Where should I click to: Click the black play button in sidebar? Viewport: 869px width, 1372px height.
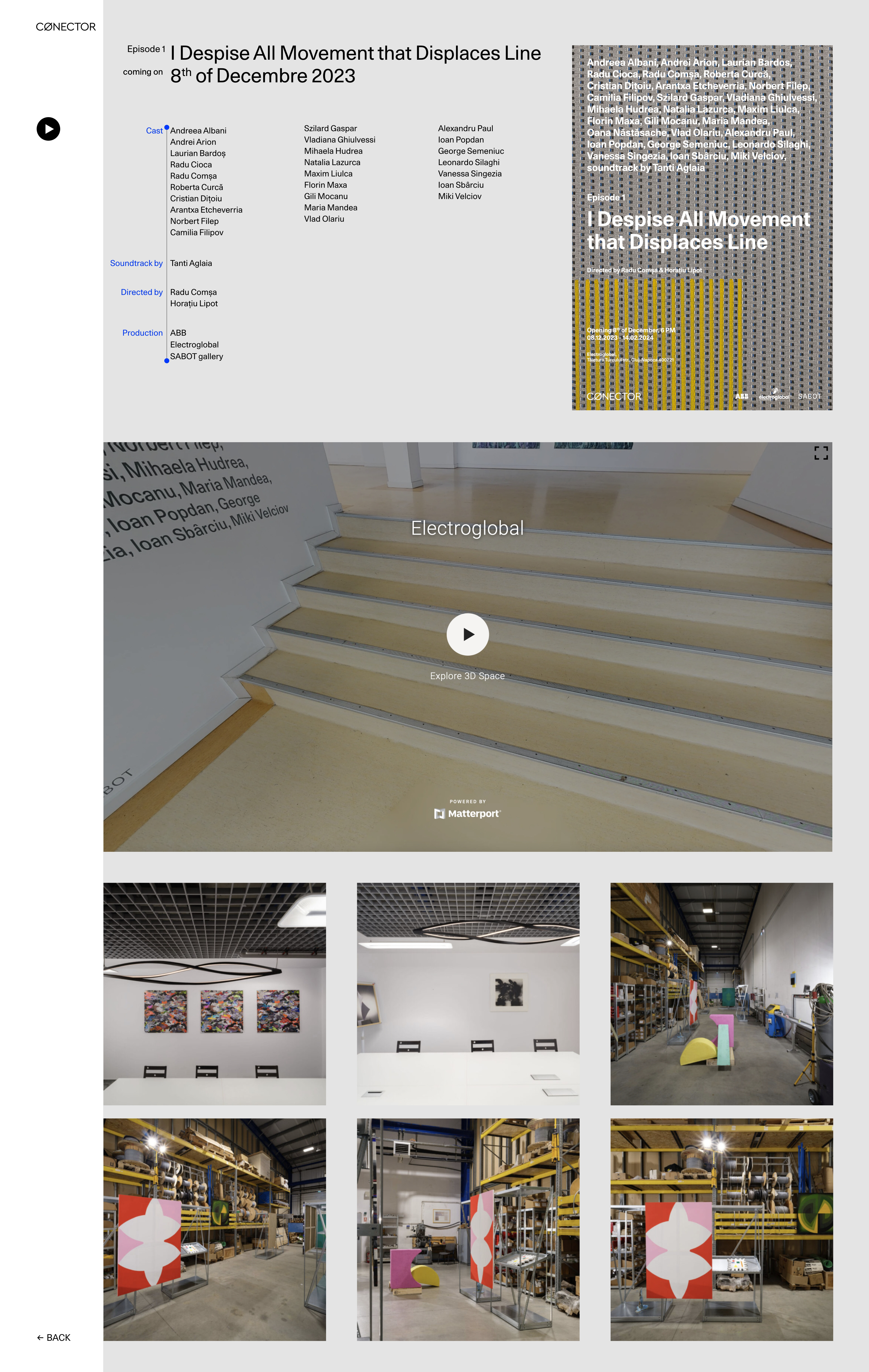[x=48, y=129]
